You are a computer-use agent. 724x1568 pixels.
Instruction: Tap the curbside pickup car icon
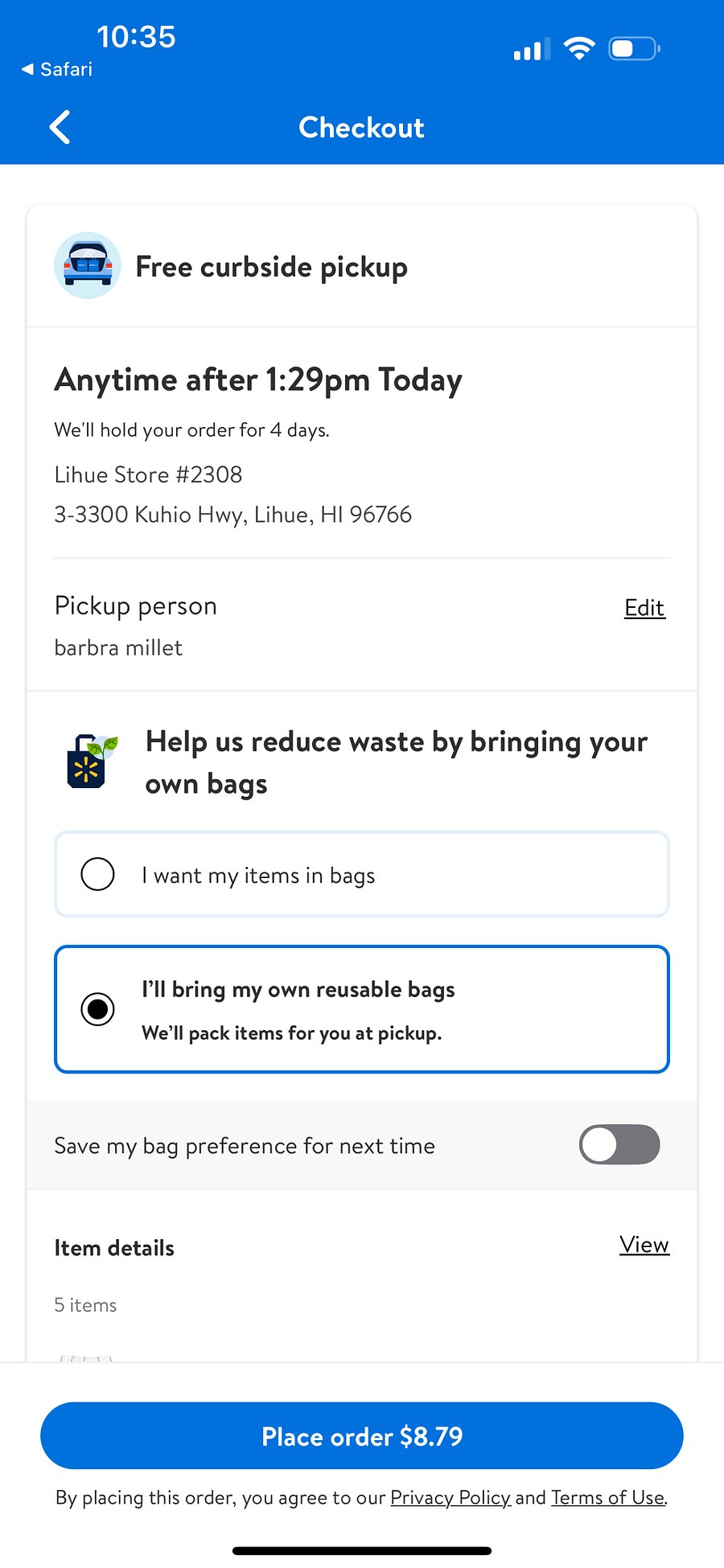(88, 265)
